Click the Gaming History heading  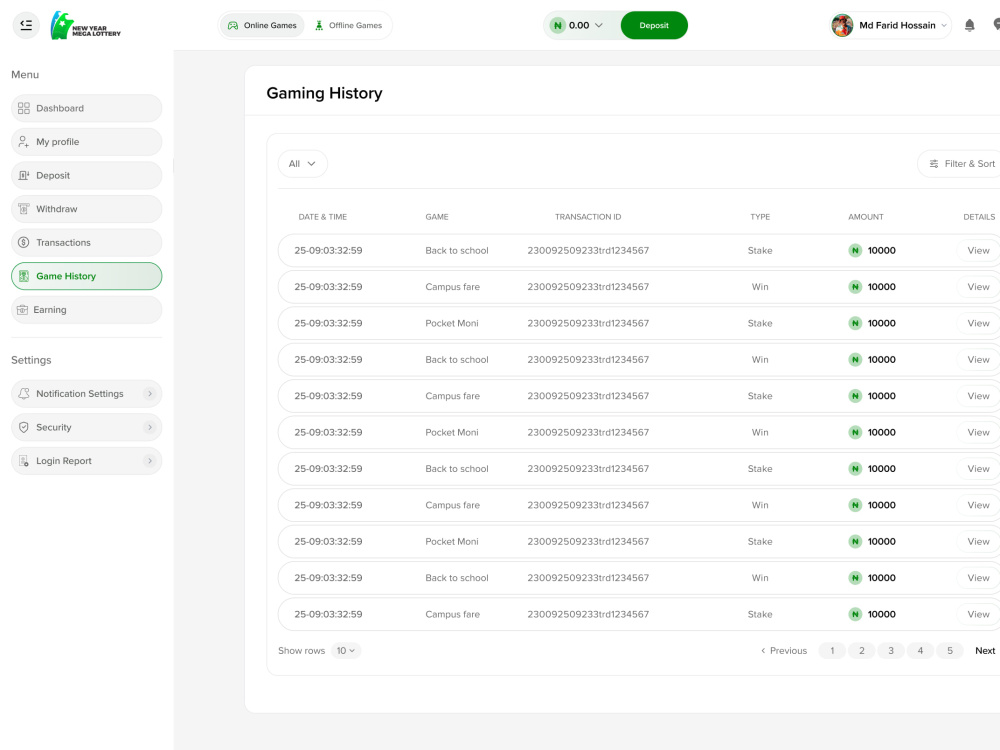(x=324, y=93)
